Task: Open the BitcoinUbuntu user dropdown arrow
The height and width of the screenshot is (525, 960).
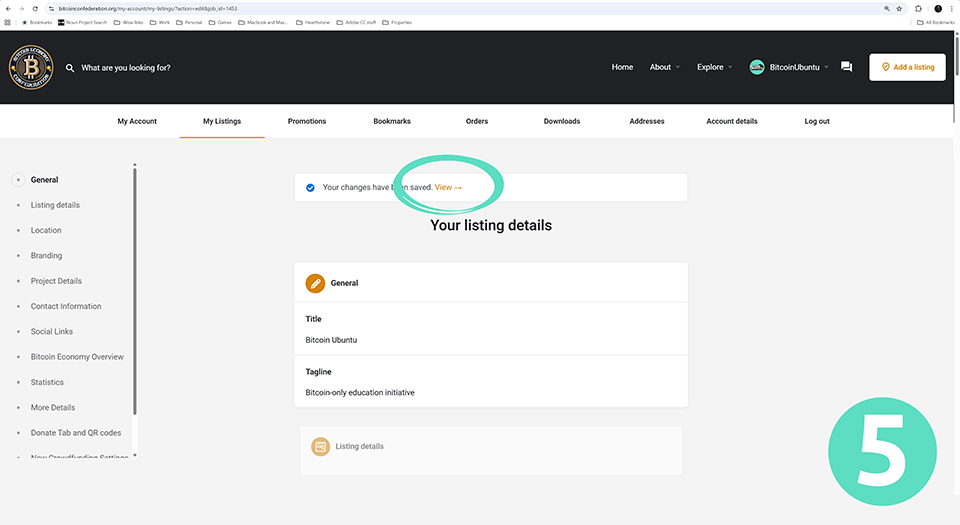Action: 826,68
